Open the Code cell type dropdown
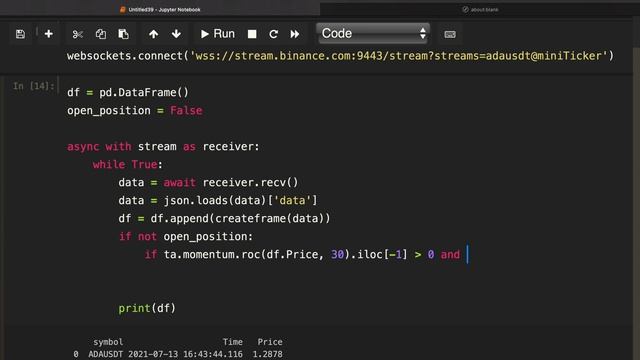The height and width of the screenshot is (360, 640). pyautogui.click(x=373, y=33)
